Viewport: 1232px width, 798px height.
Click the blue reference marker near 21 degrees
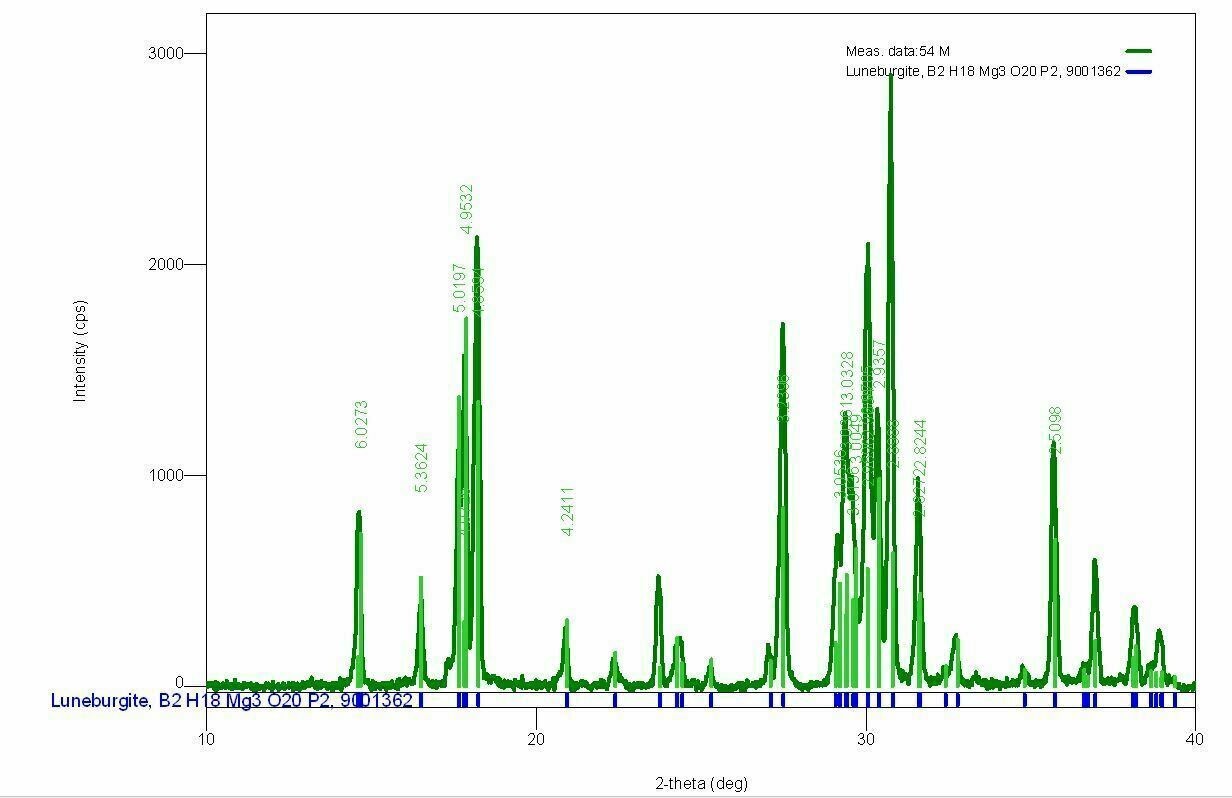(x=567, y=700)
